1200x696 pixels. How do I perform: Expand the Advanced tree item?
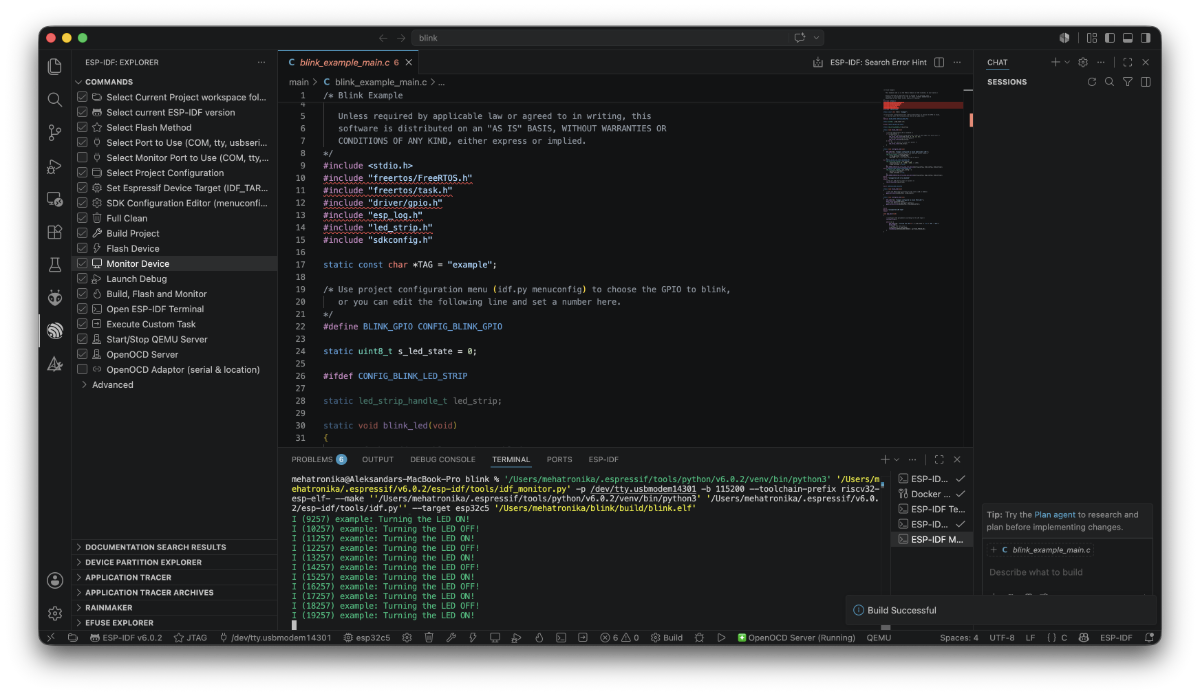point(112,384)
